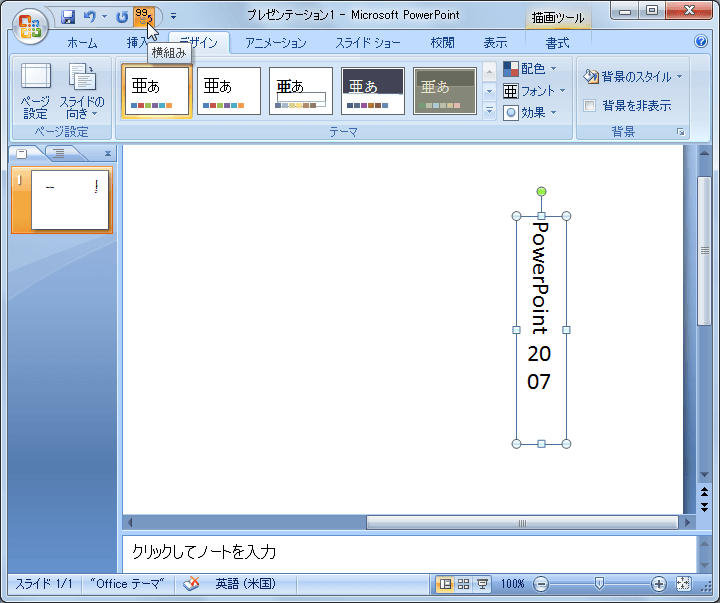Apply the first highlighted Office theme
The height and width of the screenshot is (603, 720).
tap(157, 91)
